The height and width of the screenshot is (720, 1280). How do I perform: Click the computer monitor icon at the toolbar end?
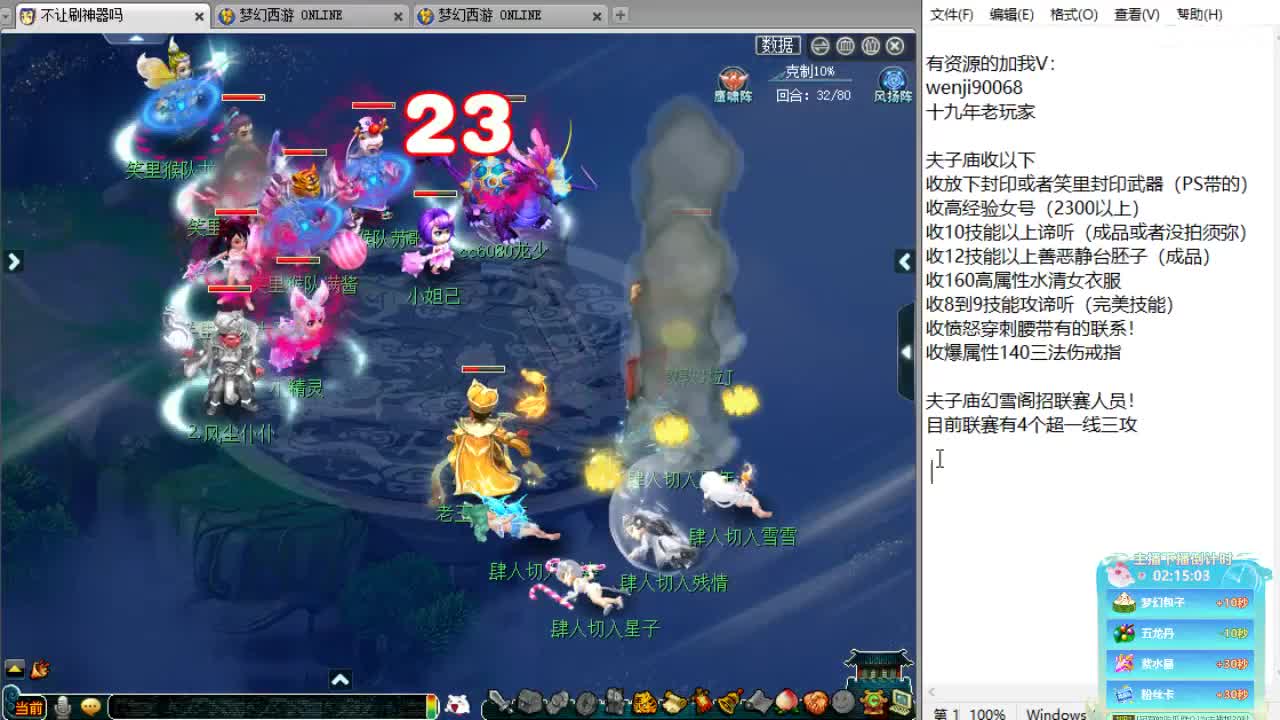click(900, 702)
